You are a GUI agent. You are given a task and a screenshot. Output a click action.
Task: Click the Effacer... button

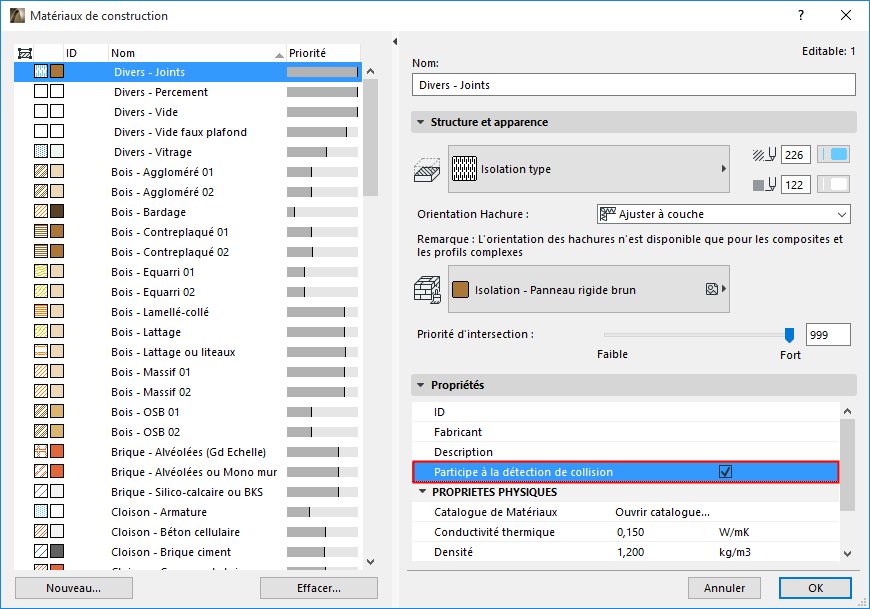319,588
